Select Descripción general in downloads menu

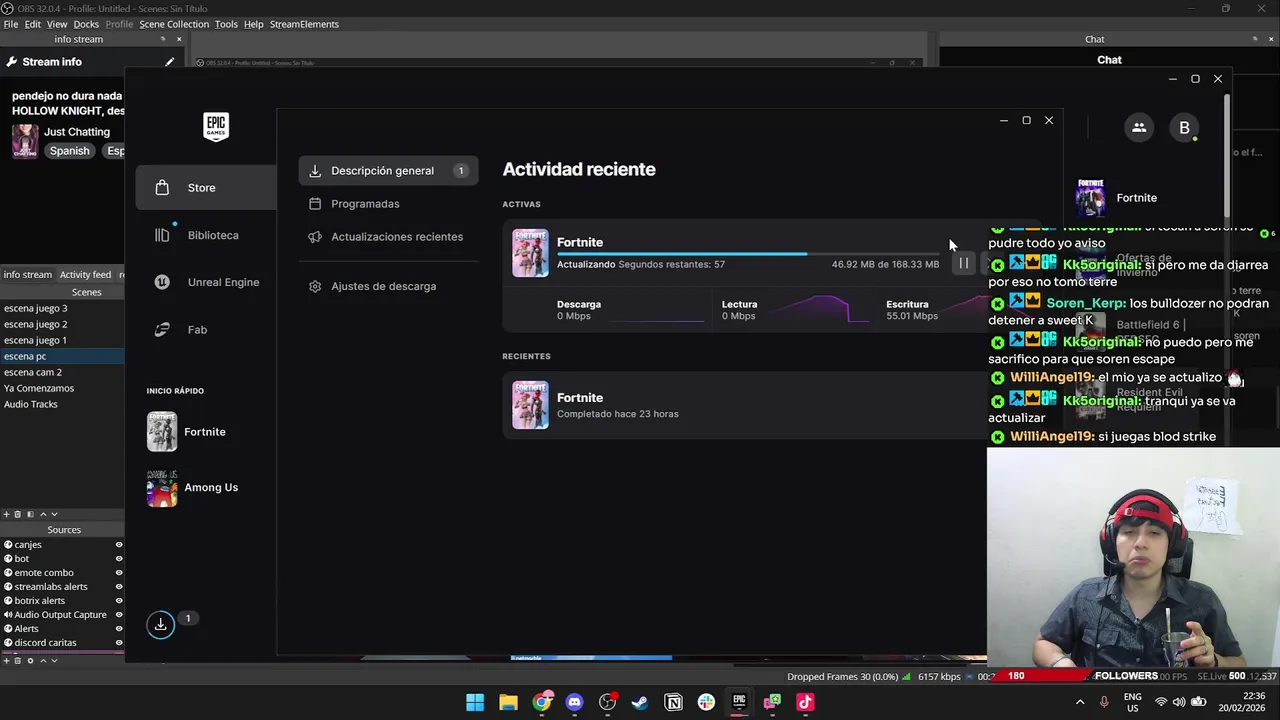[388, 171]
